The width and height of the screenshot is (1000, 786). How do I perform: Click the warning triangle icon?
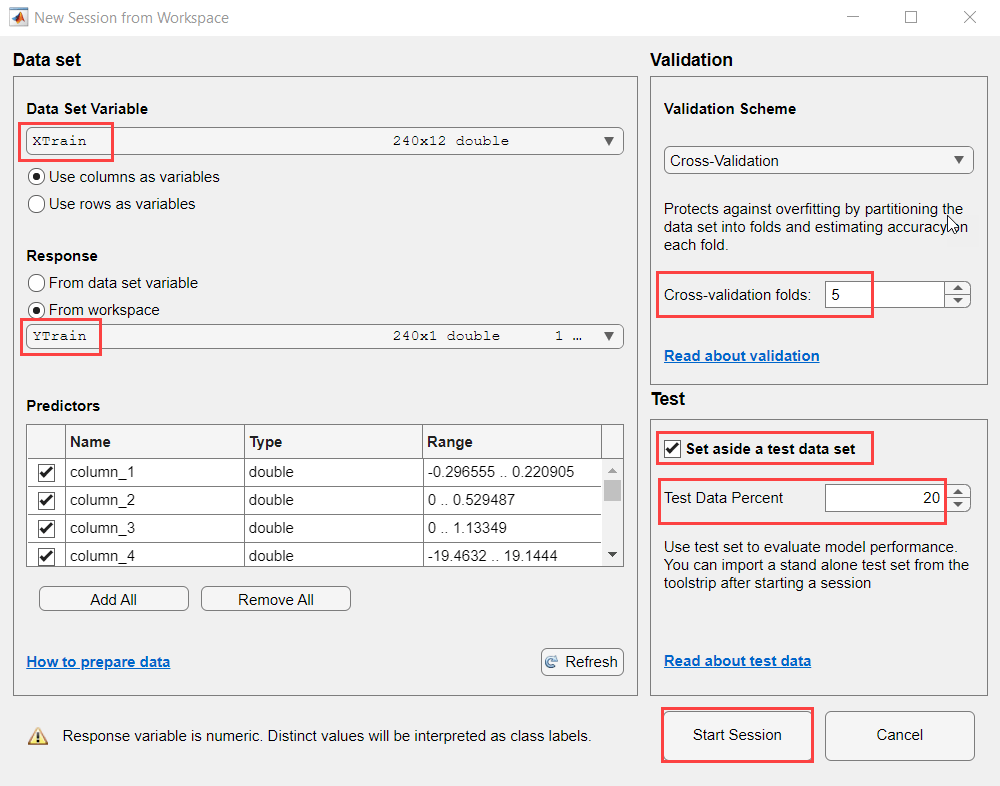38,736
